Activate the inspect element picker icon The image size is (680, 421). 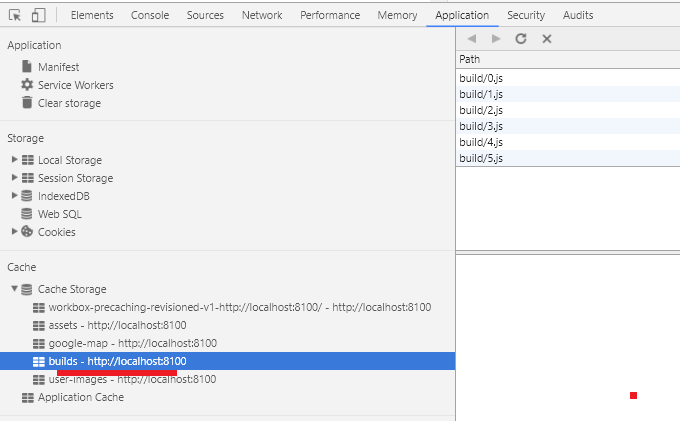pyautogui.click(x=15, y=16)
